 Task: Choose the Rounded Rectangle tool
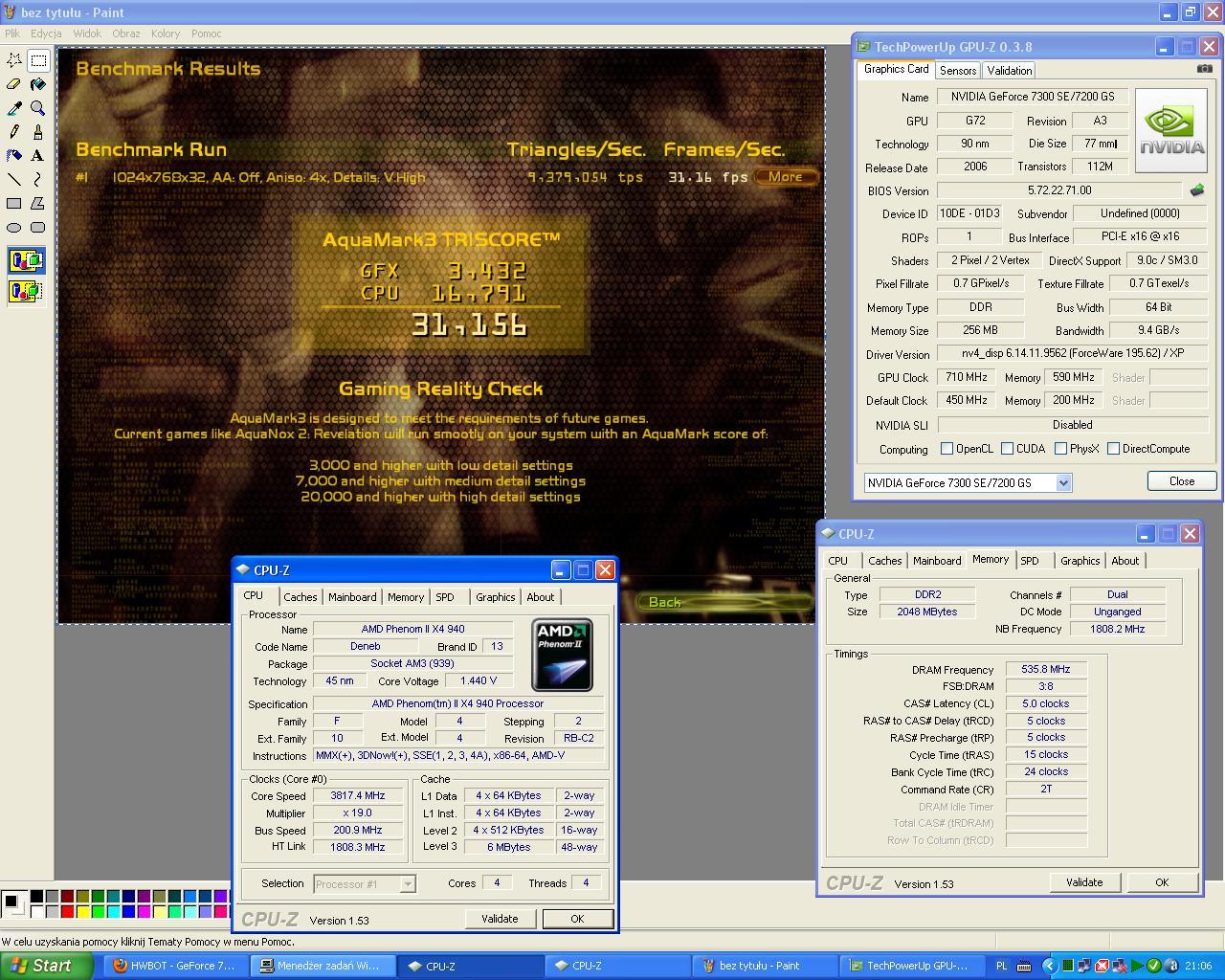click(38, 227)
